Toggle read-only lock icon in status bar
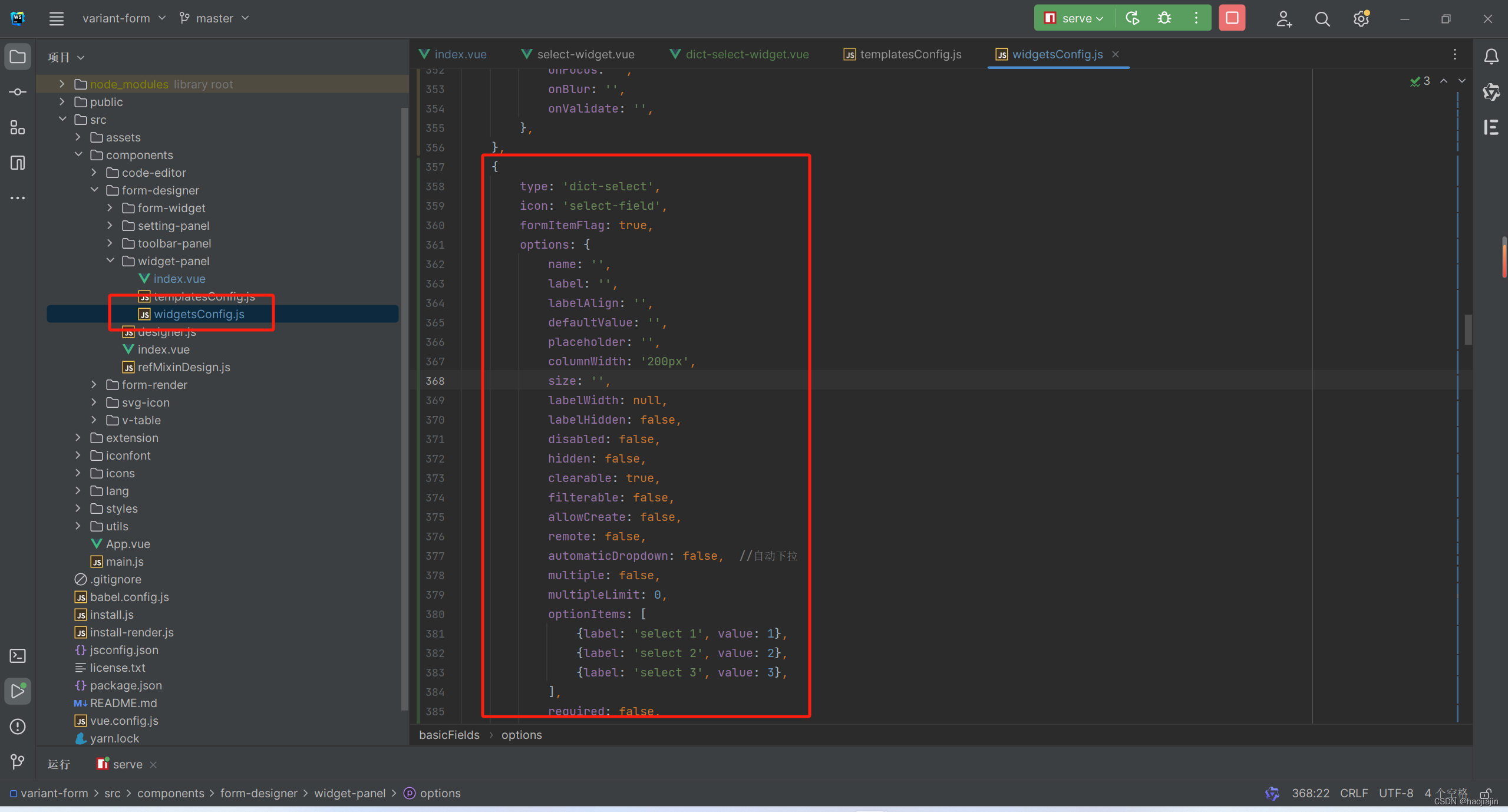 point(1486,793)
